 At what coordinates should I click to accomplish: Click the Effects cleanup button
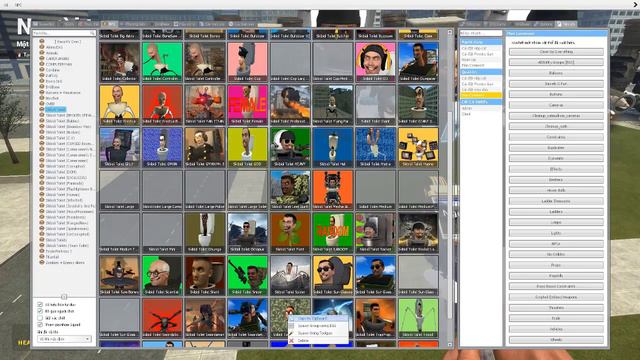(x=556, y=169)
